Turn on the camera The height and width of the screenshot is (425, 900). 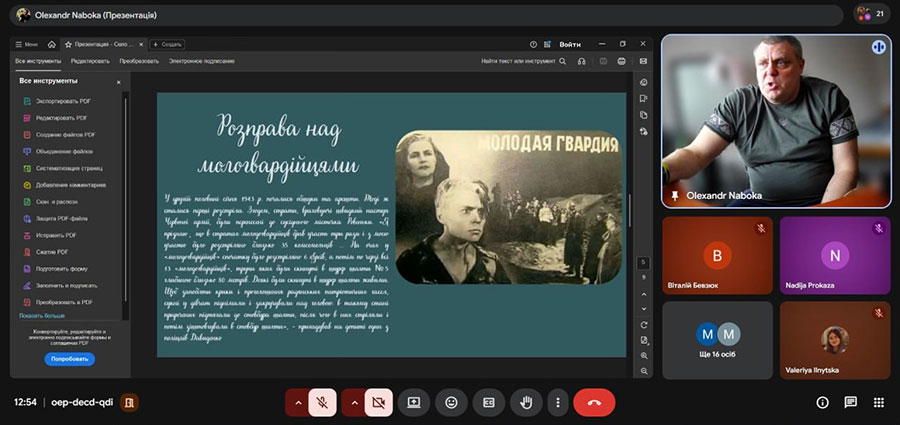[378, 403]
